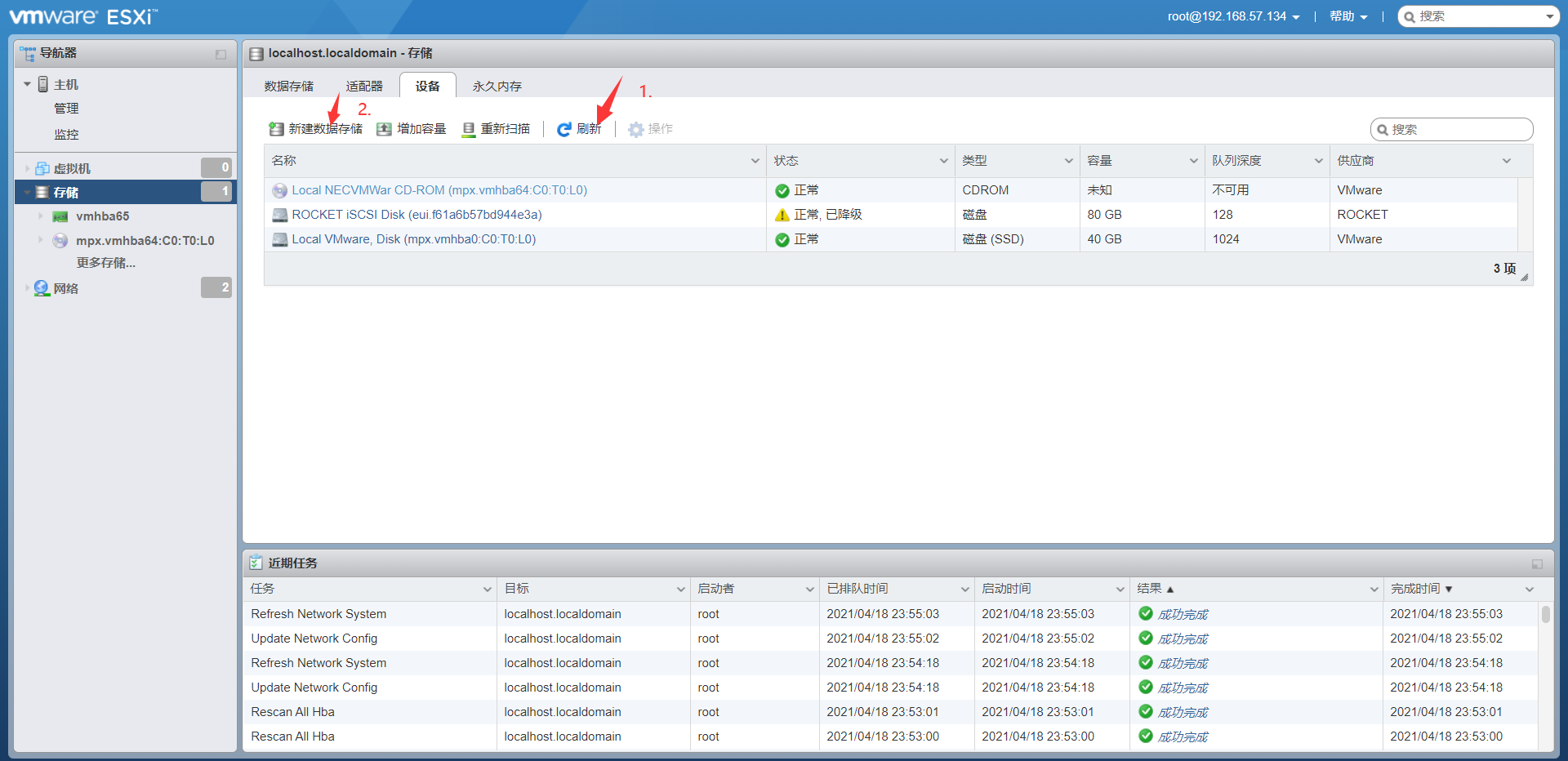This screenshot has width=1568, height=761.
Task: Open the 名称 column dropdown
Action: (x=754, y=160)
